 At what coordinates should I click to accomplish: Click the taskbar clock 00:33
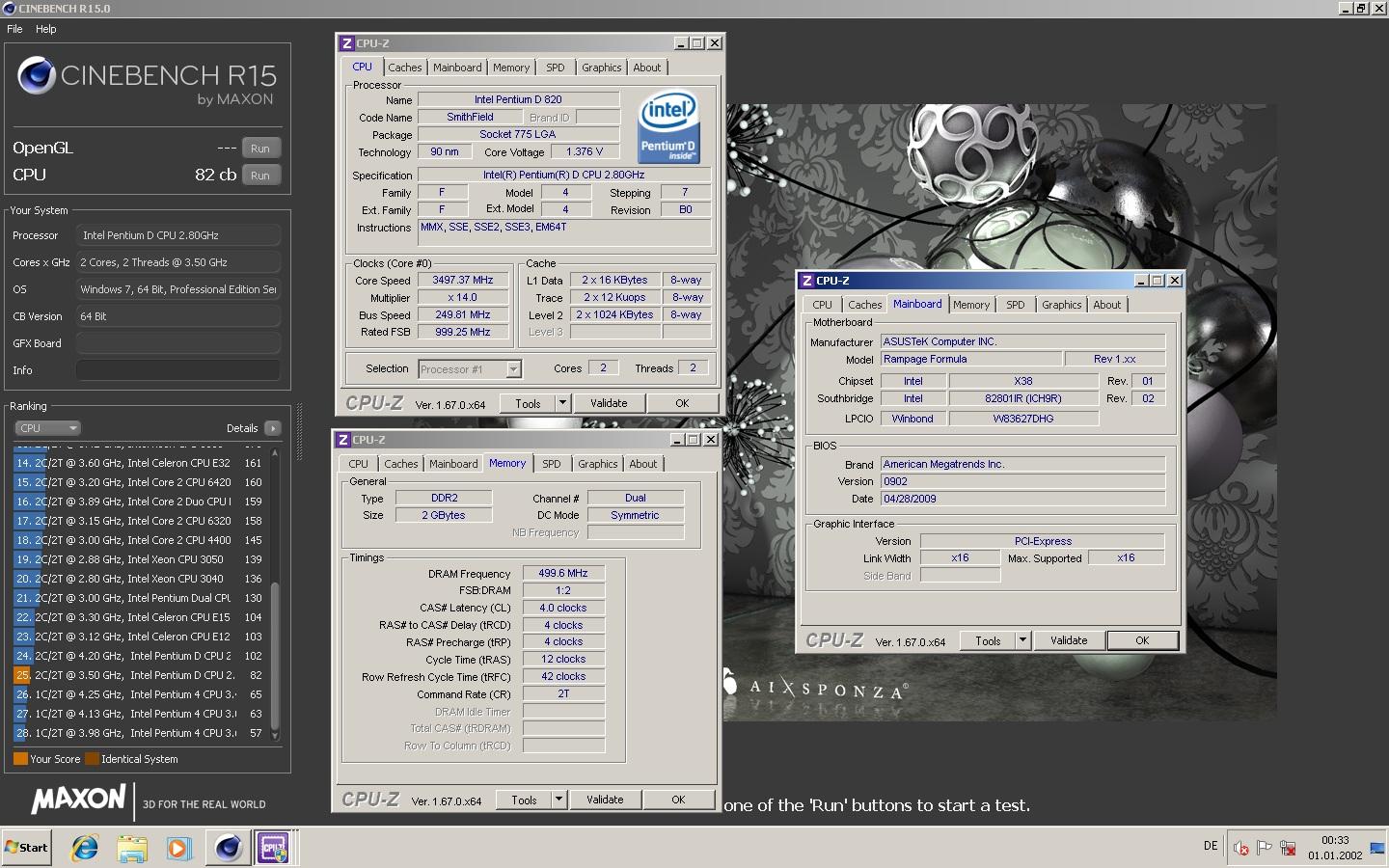pos(1335,841)
